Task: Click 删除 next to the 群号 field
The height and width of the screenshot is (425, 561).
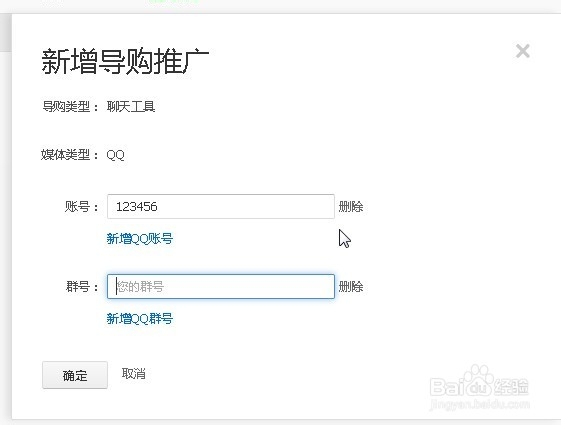Action: pos(351,287)
